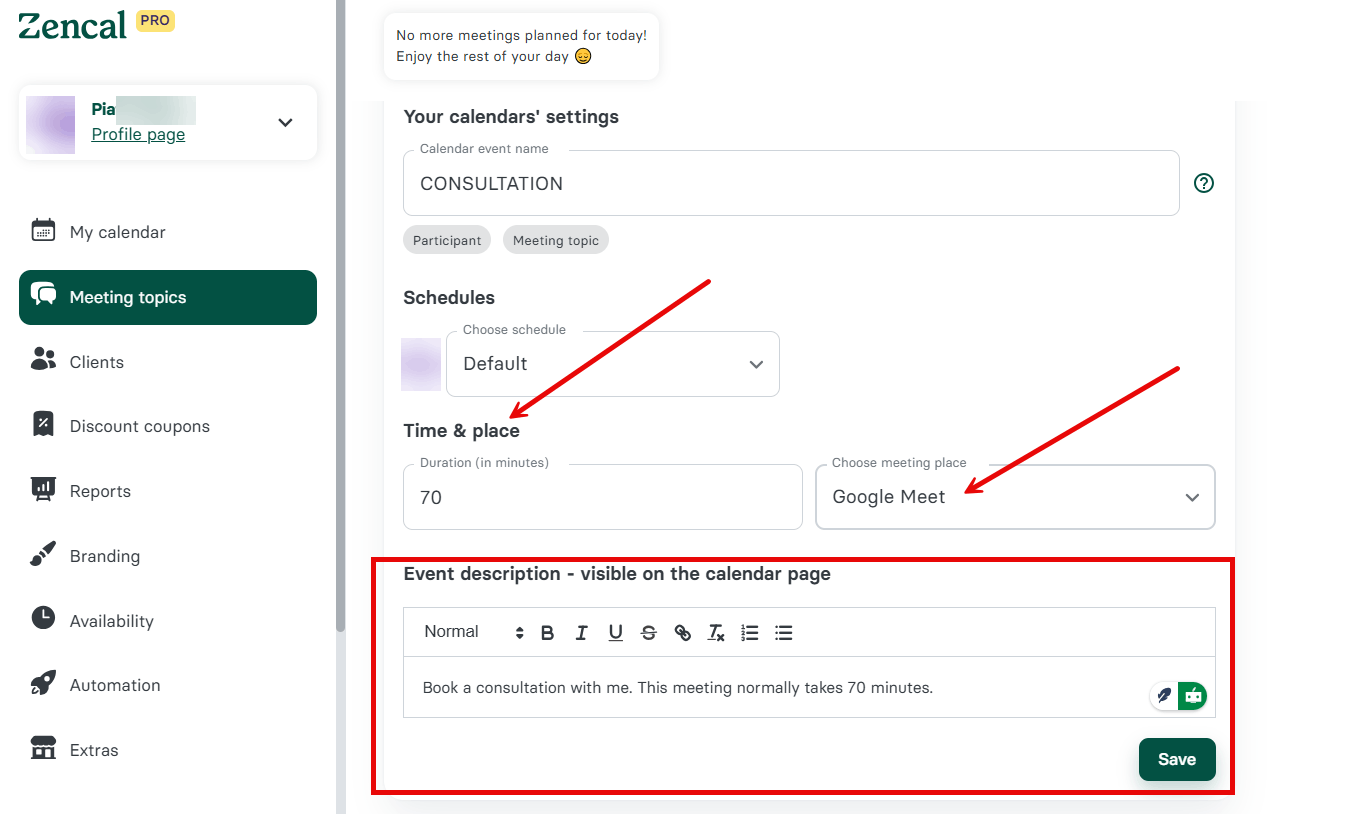Click the help icon beside event name

(1204, 183)
